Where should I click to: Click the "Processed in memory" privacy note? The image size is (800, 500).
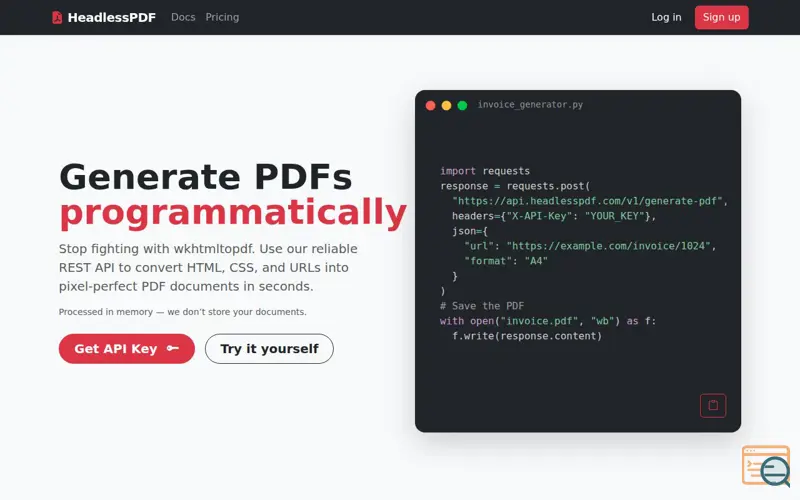183,312
